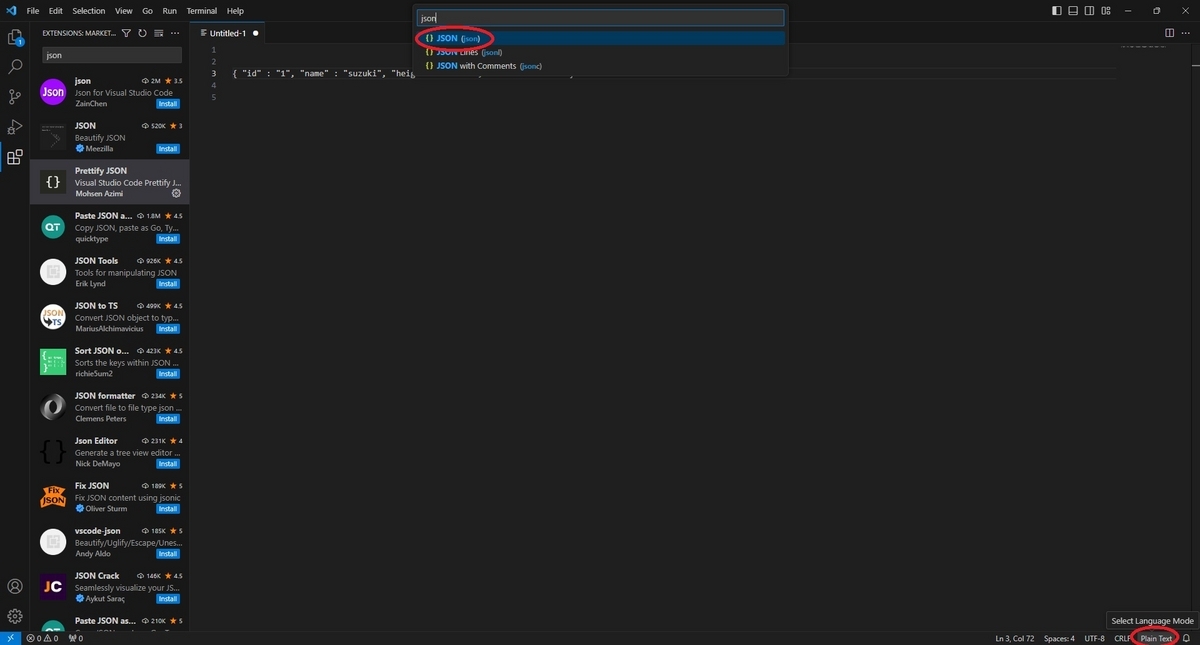The width and height of the screenshot is (1200, 645).
Task: Open Plain Text language mode selector
Action: point(1156,638)
